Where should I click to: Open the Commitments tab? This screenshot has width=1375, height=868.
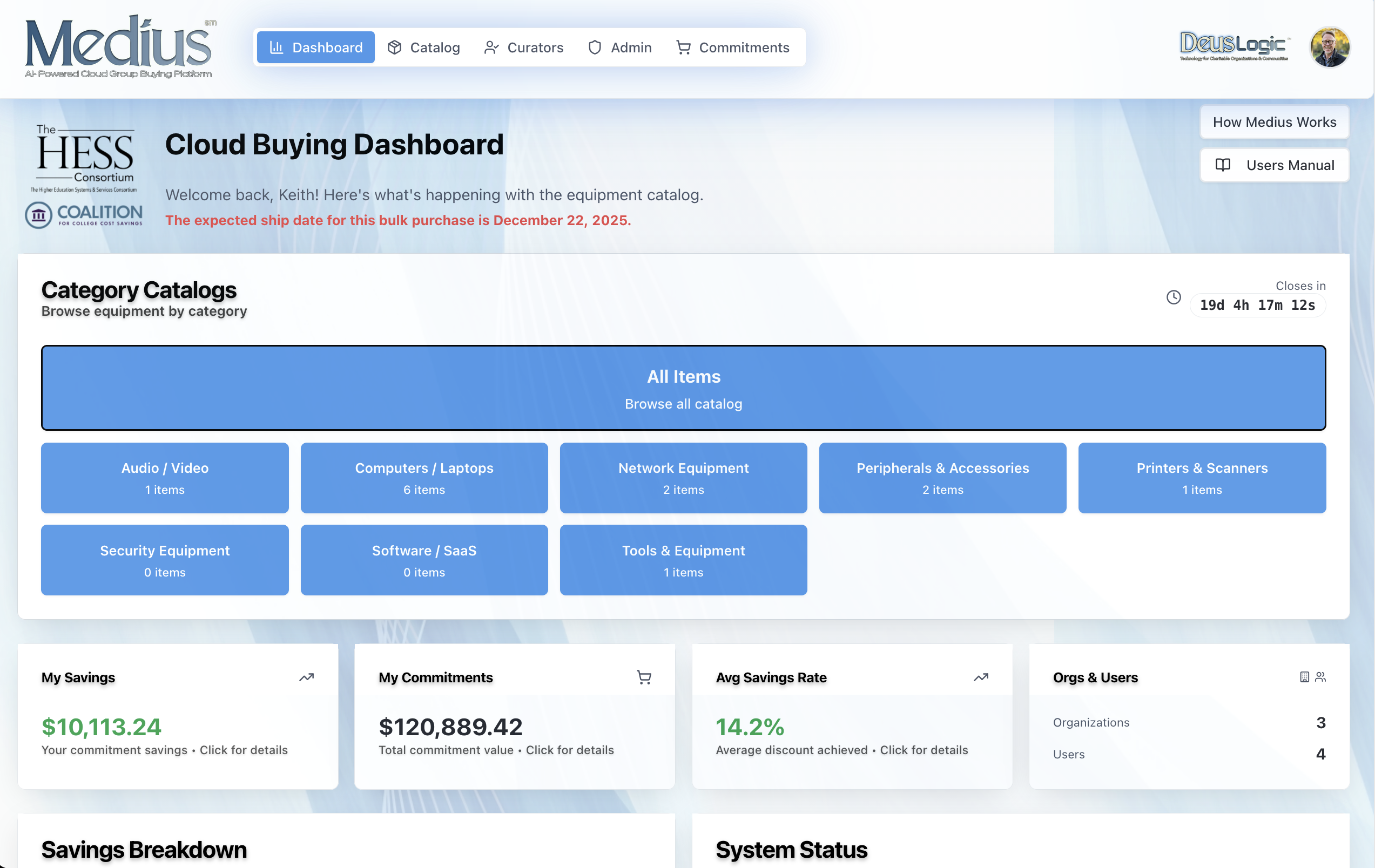733,48
